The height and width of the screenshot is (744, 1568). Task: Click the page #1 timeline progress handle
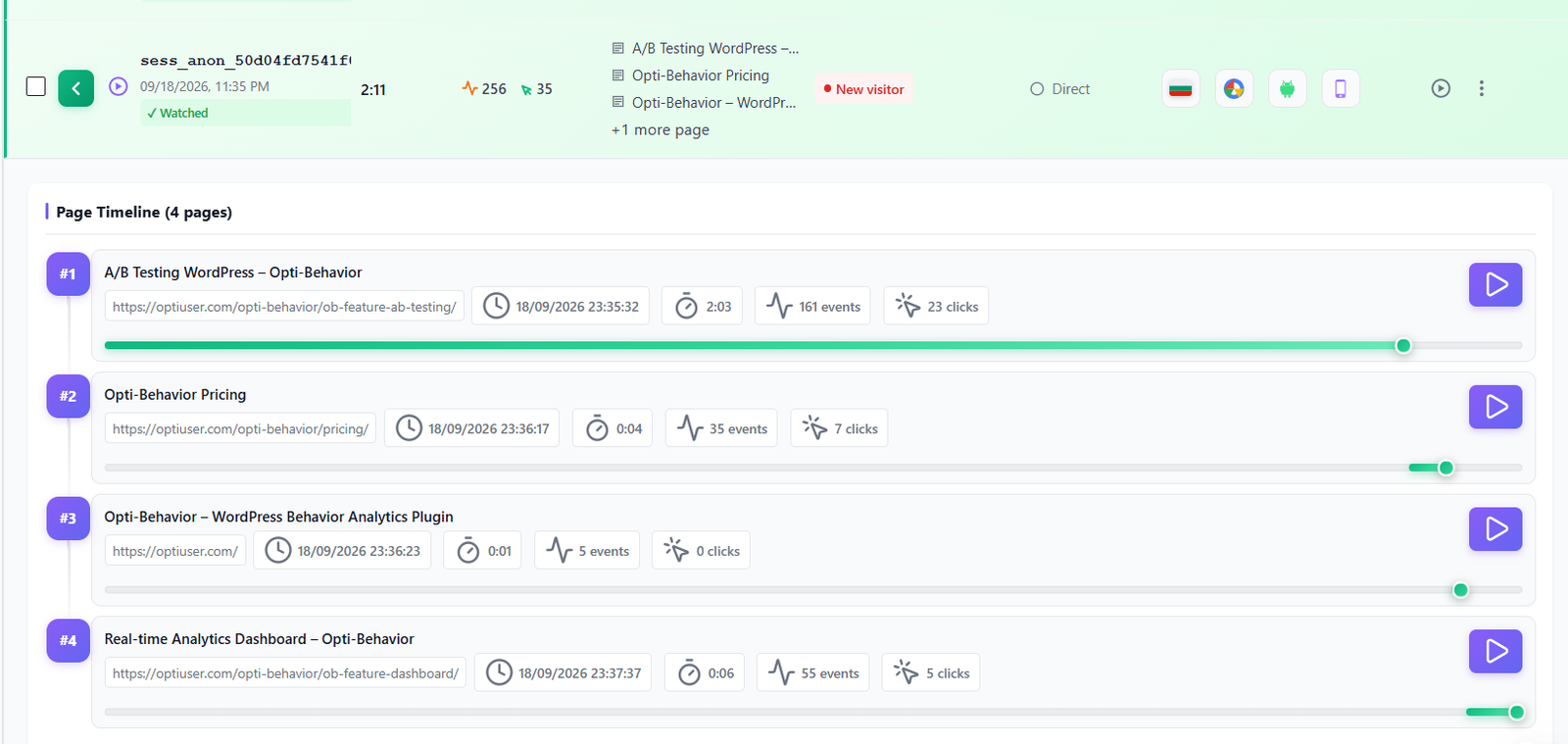1403,345
